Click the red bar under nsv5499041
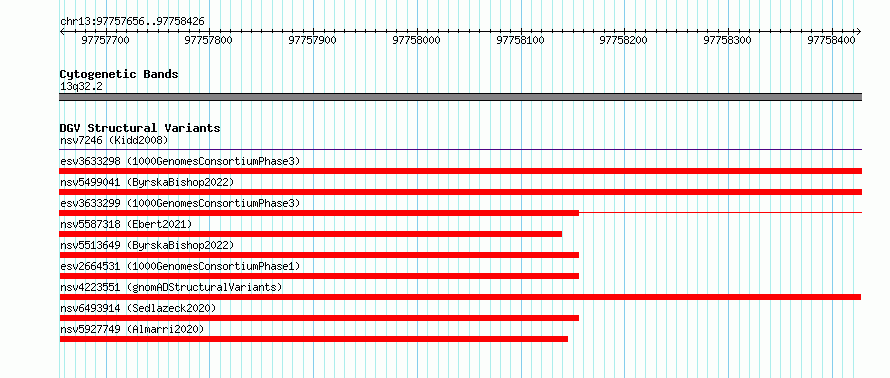Image resolution: width=890 pixels, height=378 pixels. click(461, 192)
